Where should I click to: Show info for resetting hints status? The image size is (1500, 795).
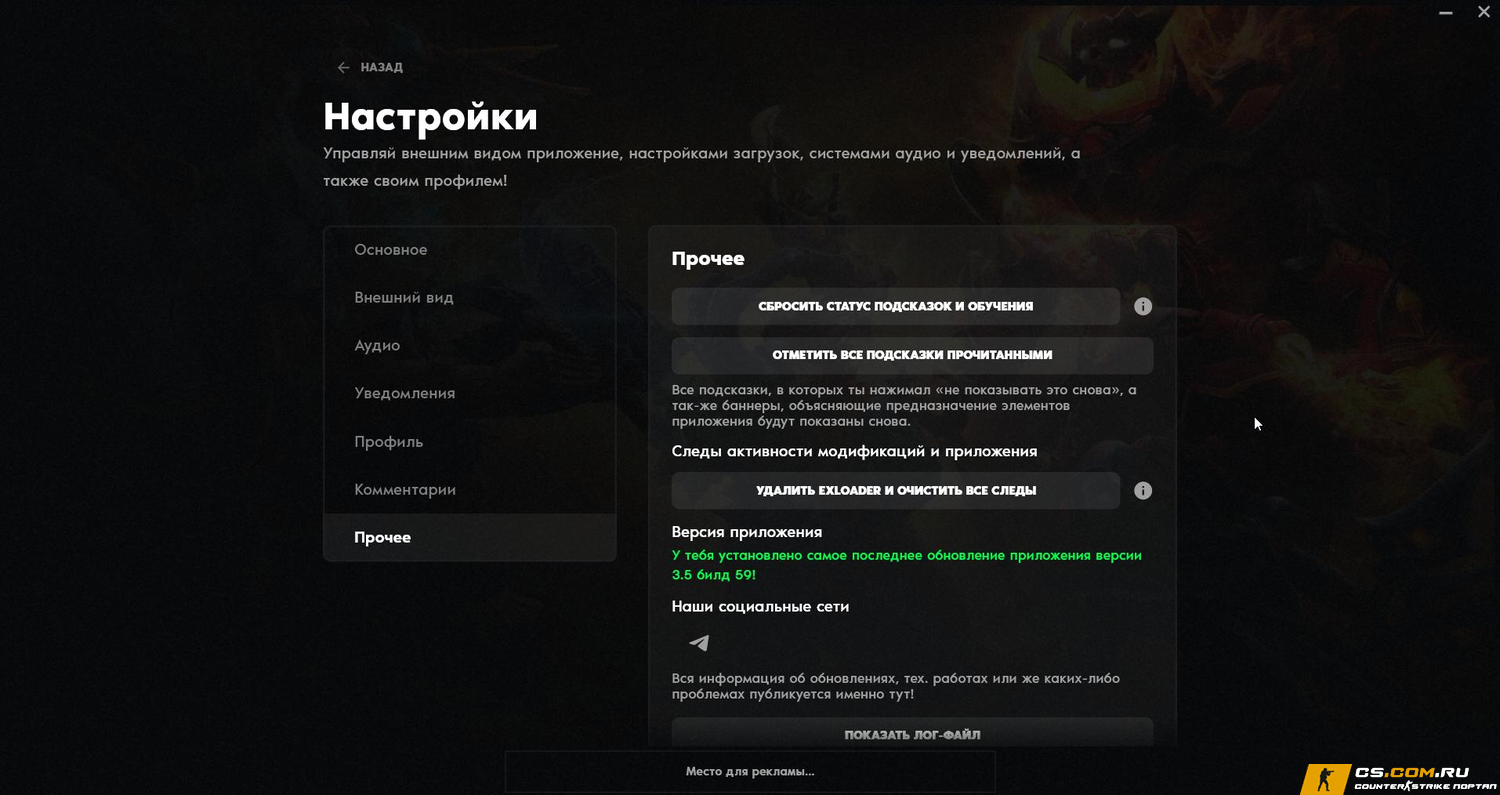pos(1143,306)
